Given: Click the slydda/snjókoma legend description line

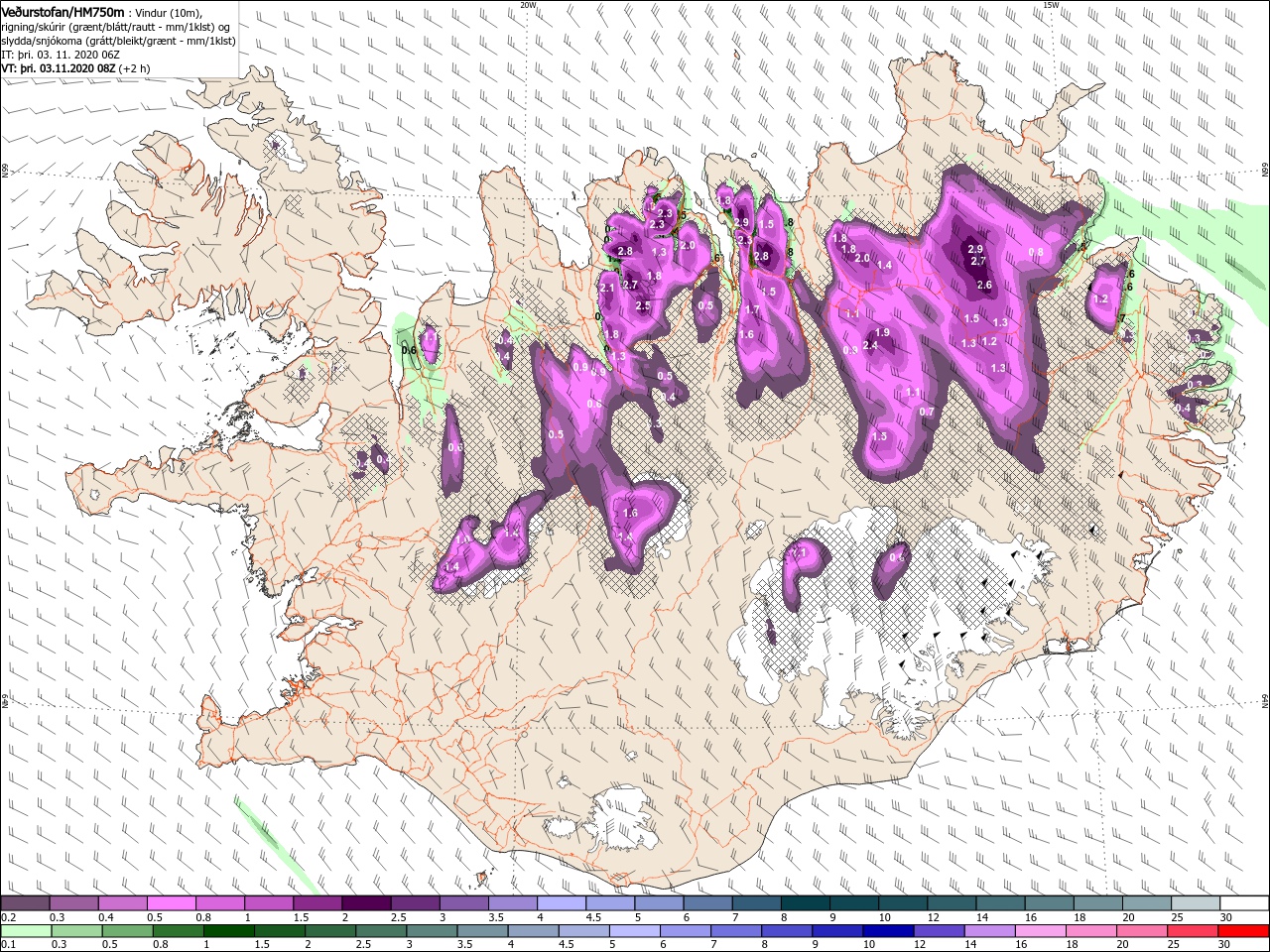Looking at the screenshot, I should click(119, 40).
